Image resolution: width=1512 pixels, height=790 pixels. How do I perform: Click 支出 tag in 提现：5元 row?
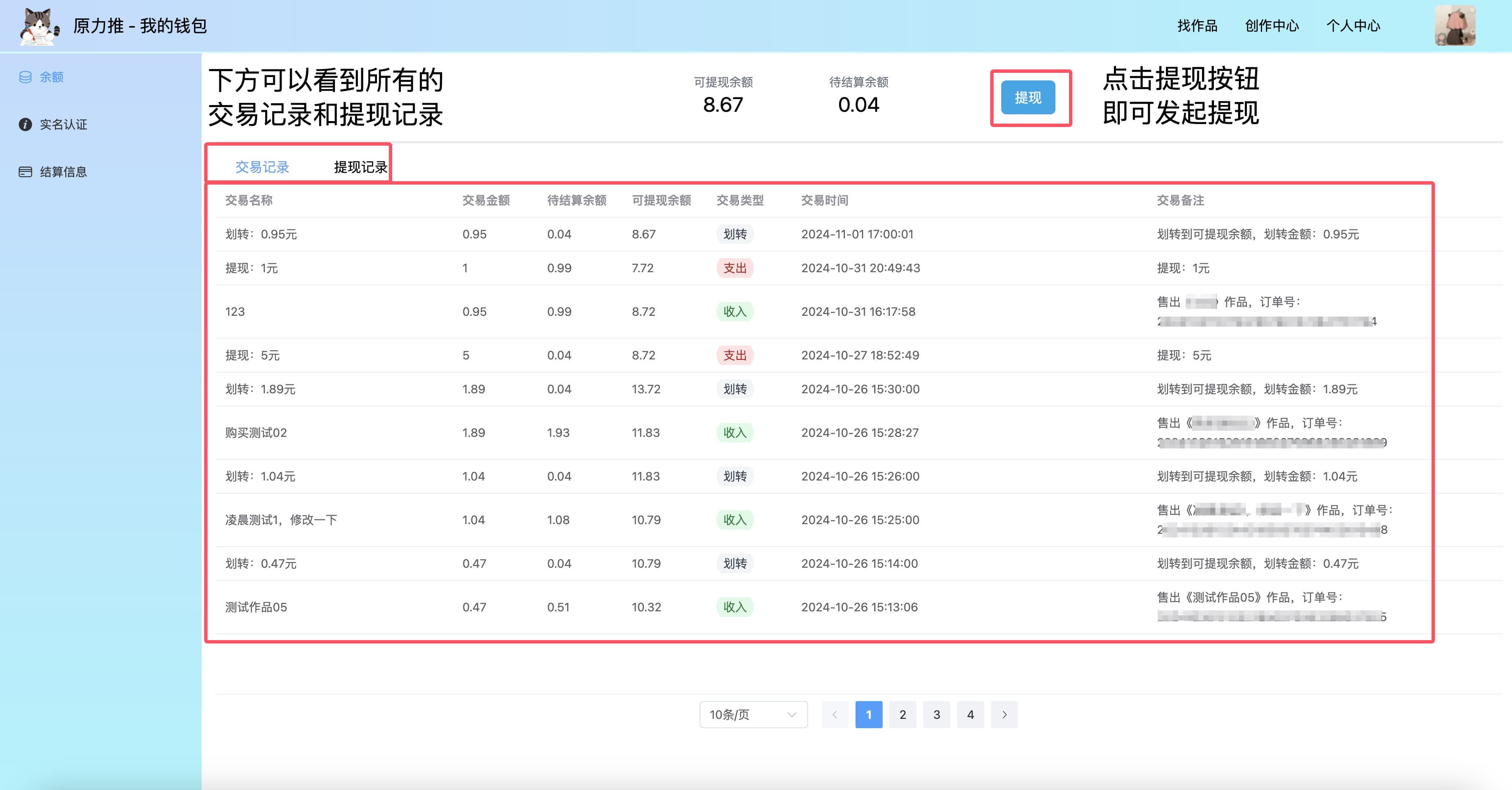pos(735,355)
